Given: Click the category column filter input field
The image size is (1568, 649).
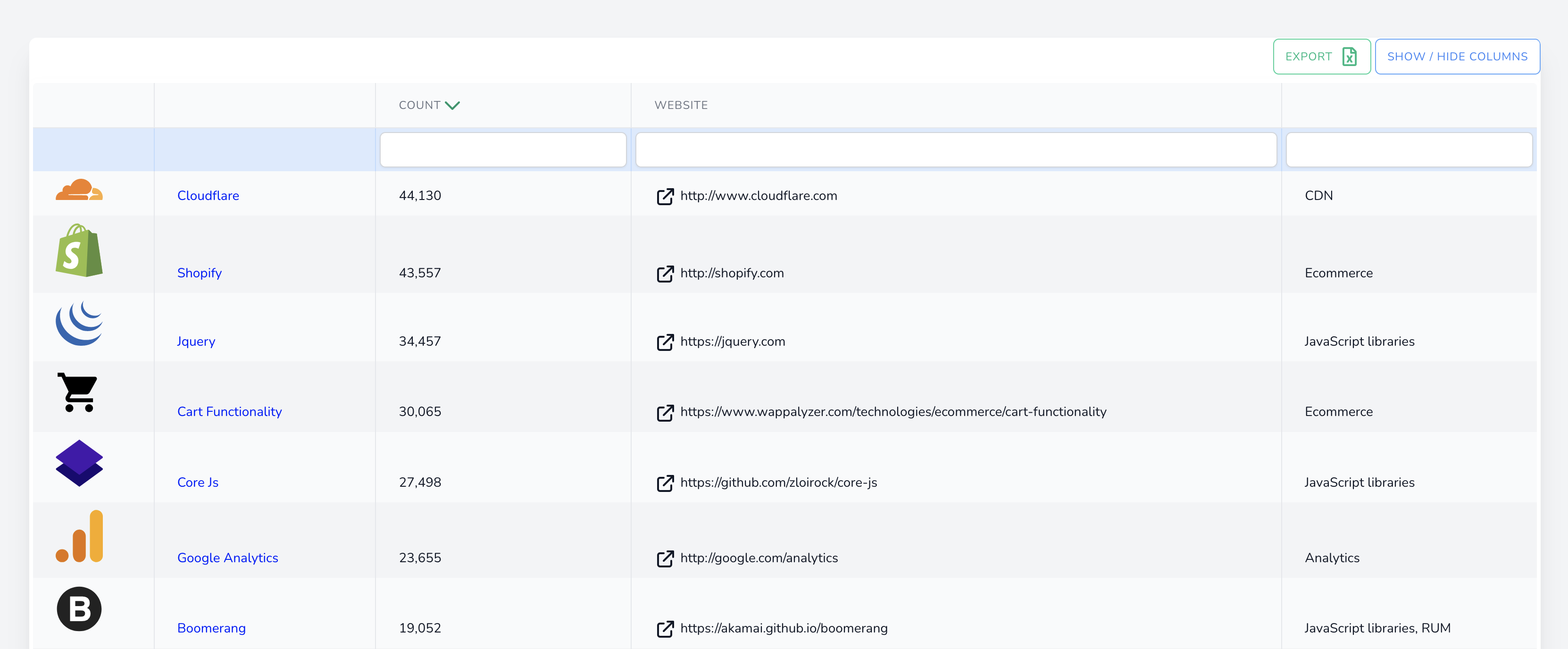Looking at the screenshot, I should (x=1409, y=150).
